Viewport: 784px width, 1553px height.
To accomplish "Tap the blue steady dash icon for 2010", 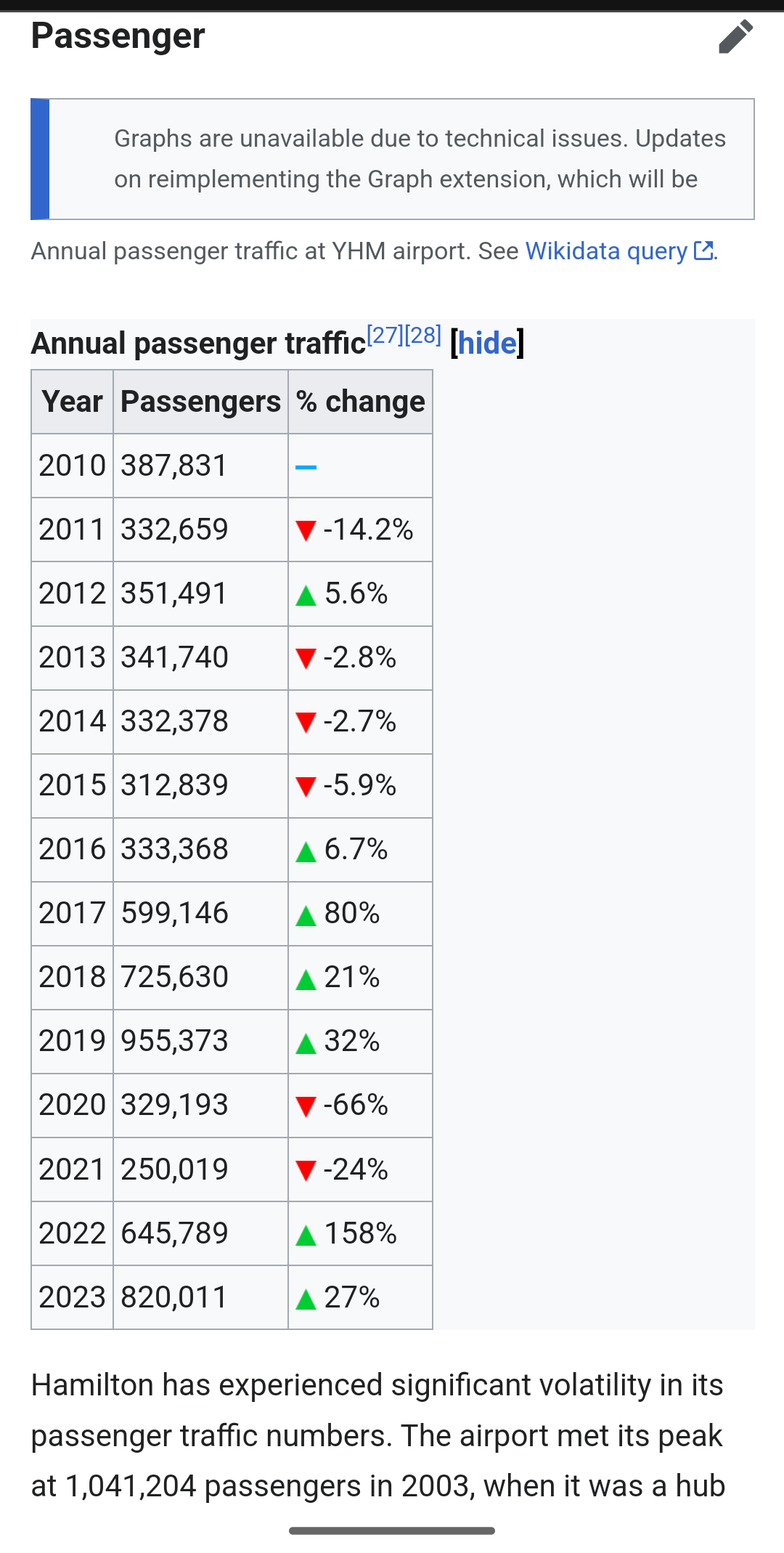I will coord(306,467).
